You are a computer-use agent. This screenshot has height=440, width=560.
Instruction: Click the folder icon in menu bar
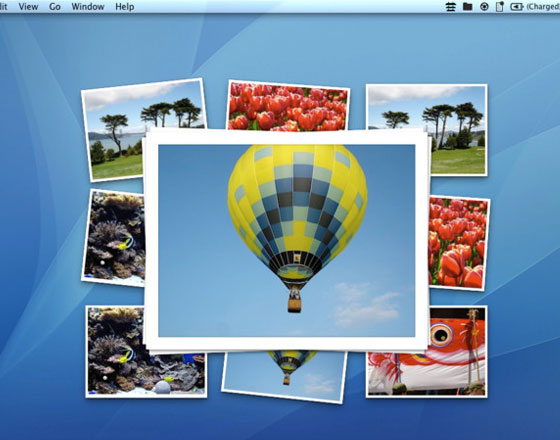[468, 6]
